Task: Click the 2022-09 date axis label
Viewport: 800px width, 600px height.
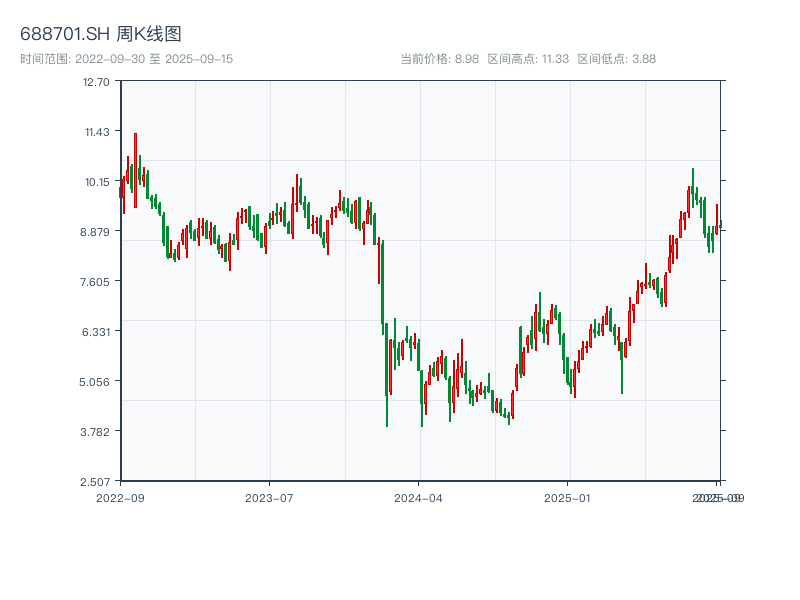Action: (120, 497)
